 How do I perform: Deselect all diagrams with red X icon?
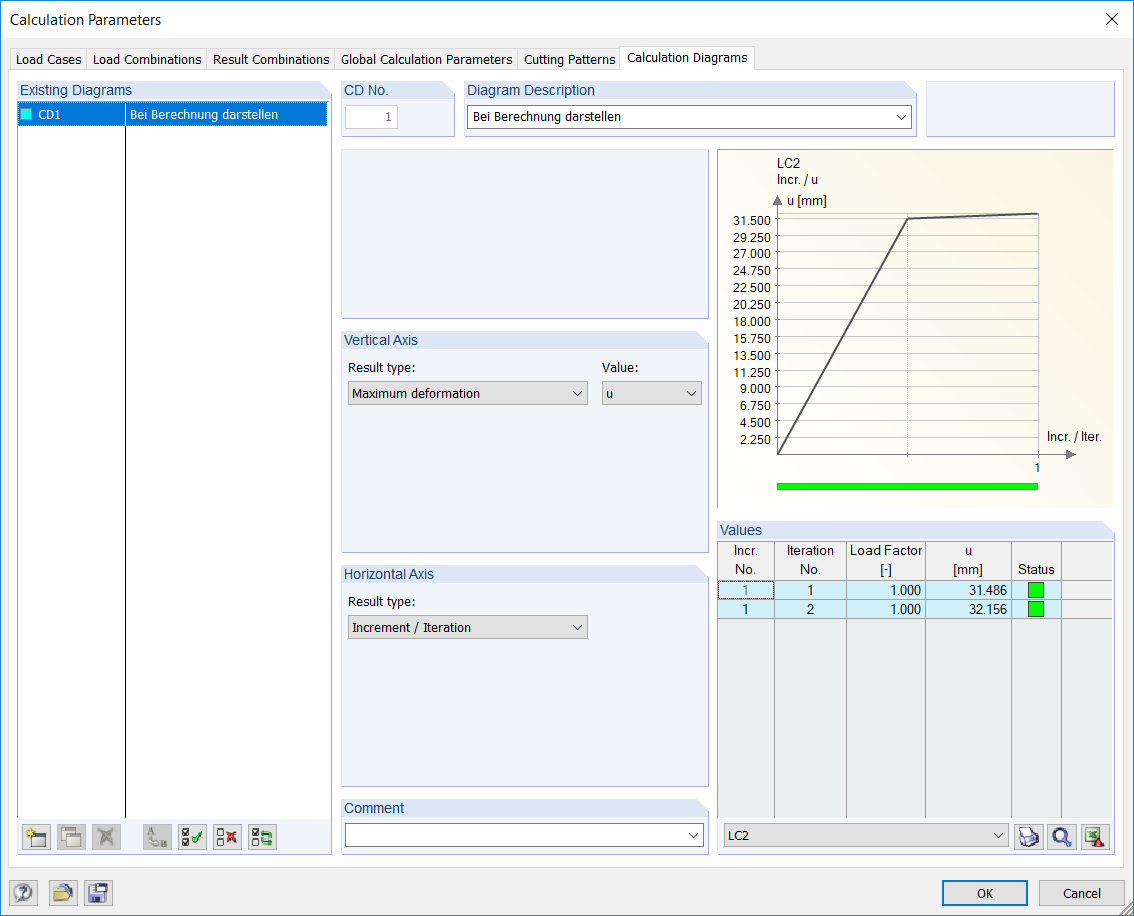point(227,837)
